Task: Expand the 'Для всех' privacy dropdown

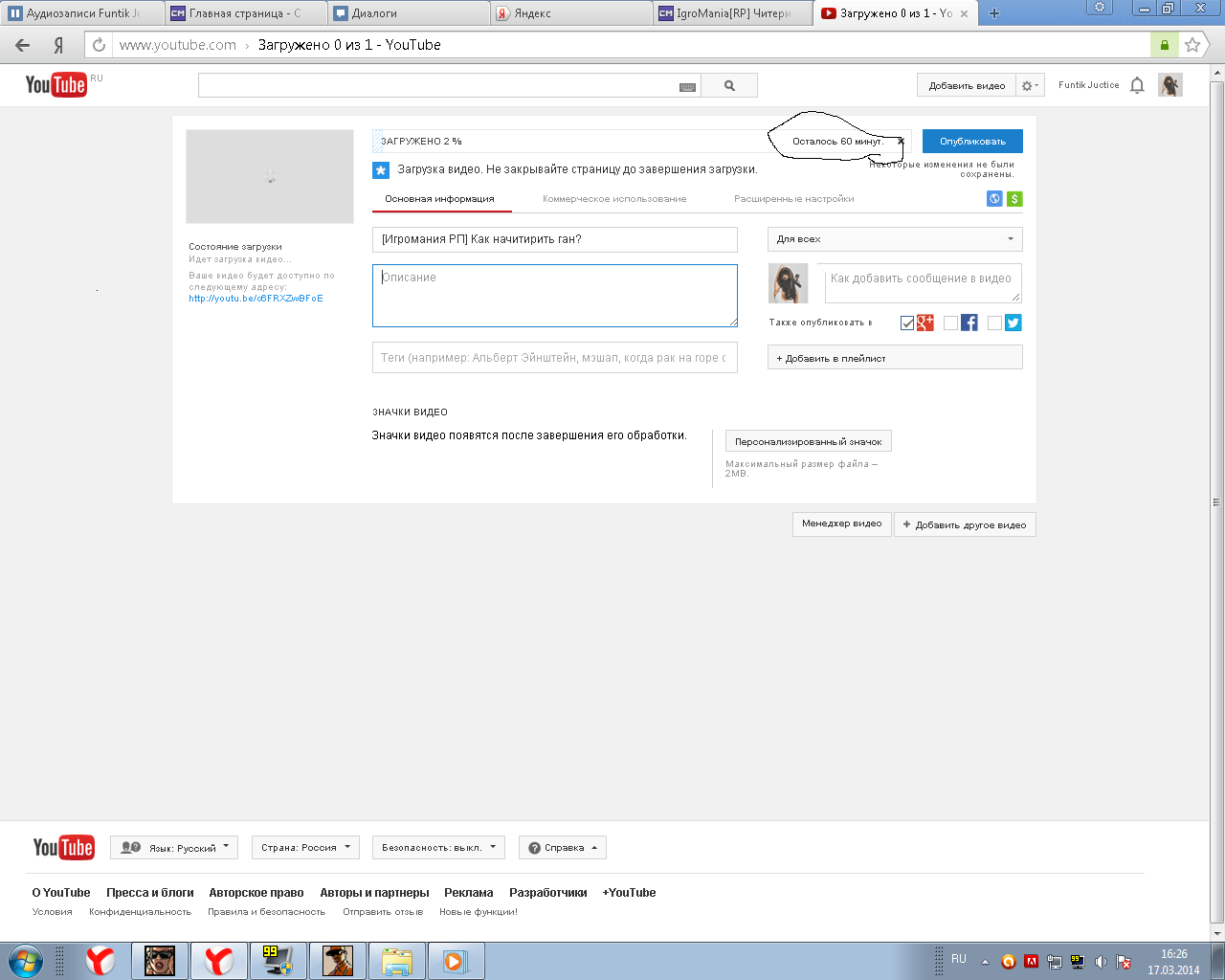Action: click(894, 239)
